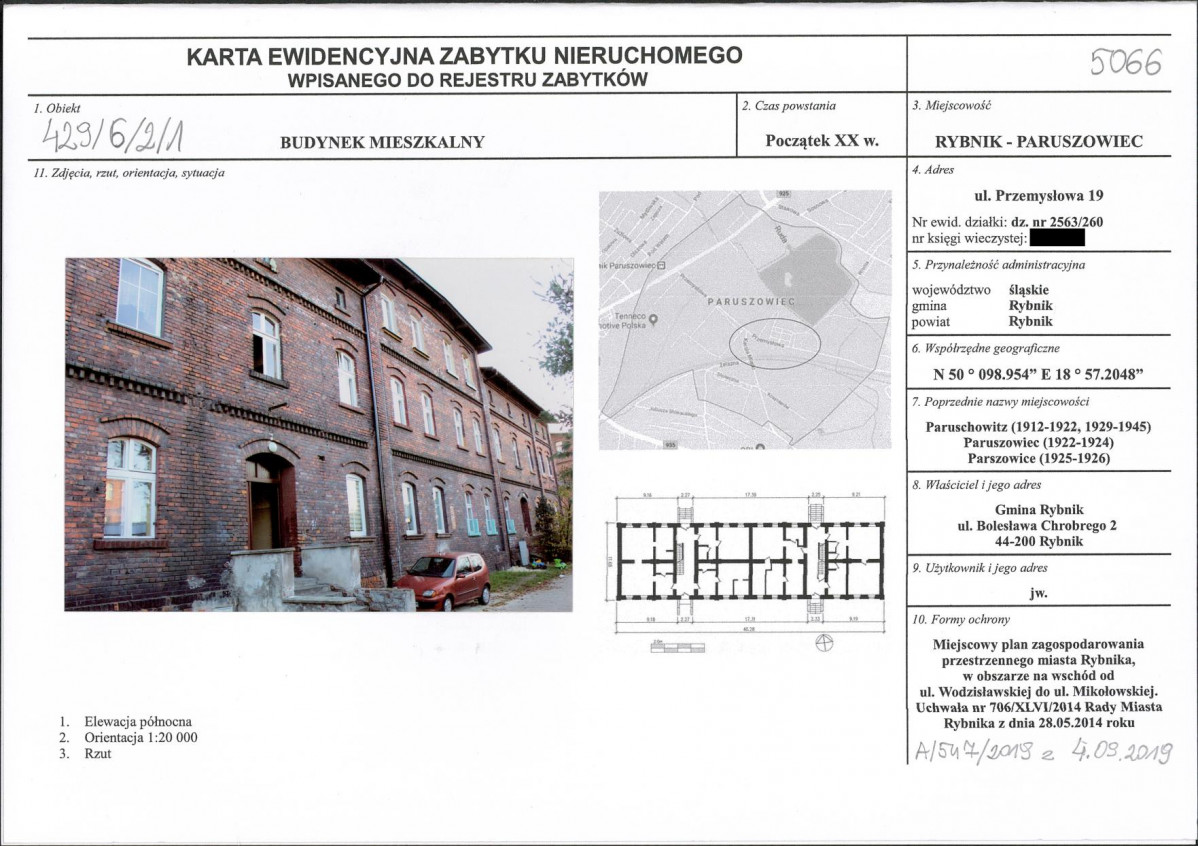The height and width of the screenshot is (846, 1198).
Task: Click the label '2. Czas powstania'
Action: (x=788, y=106)
